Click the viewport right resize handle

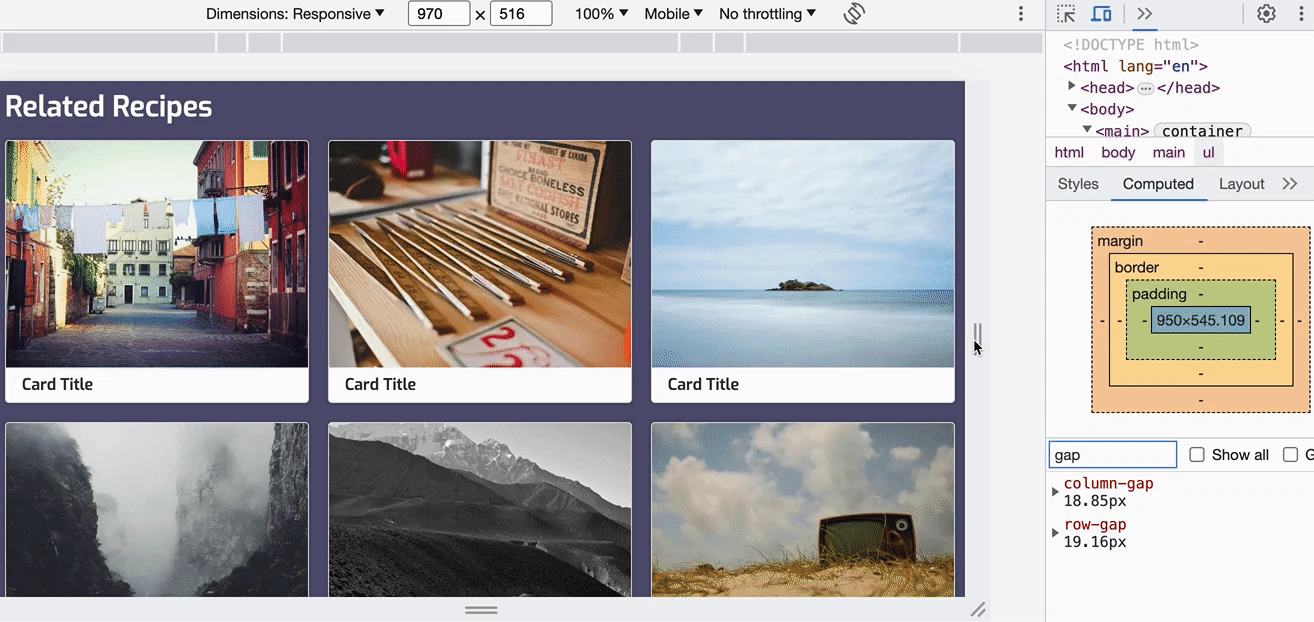click(978, 333)
